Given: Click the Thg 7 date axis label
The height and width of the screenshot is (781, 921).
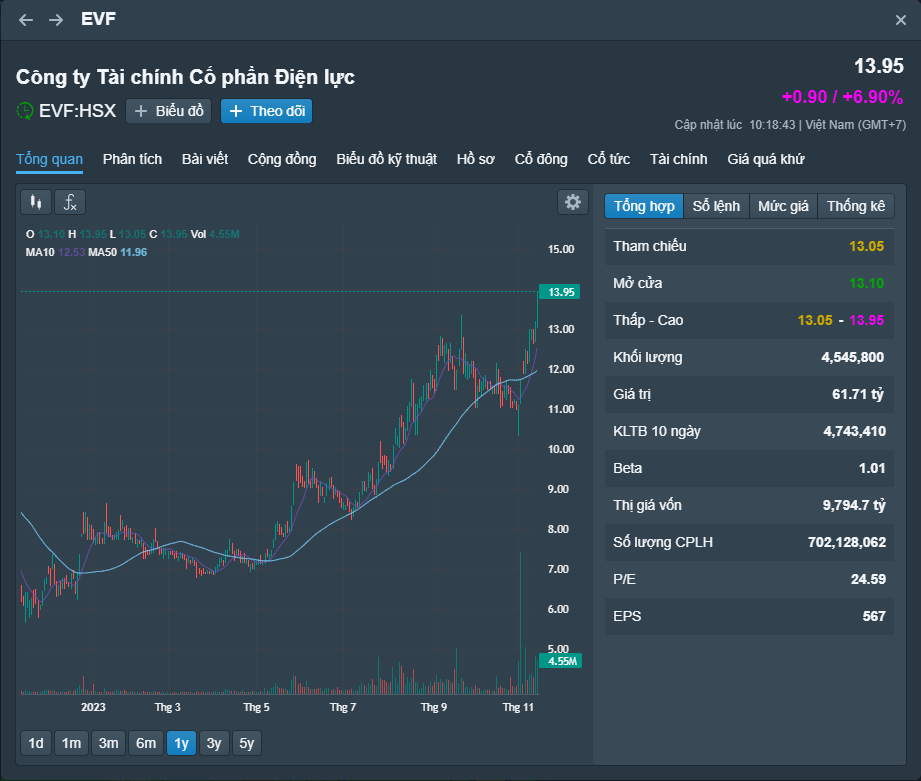Looking at the screenshot, I should [343, 707].
